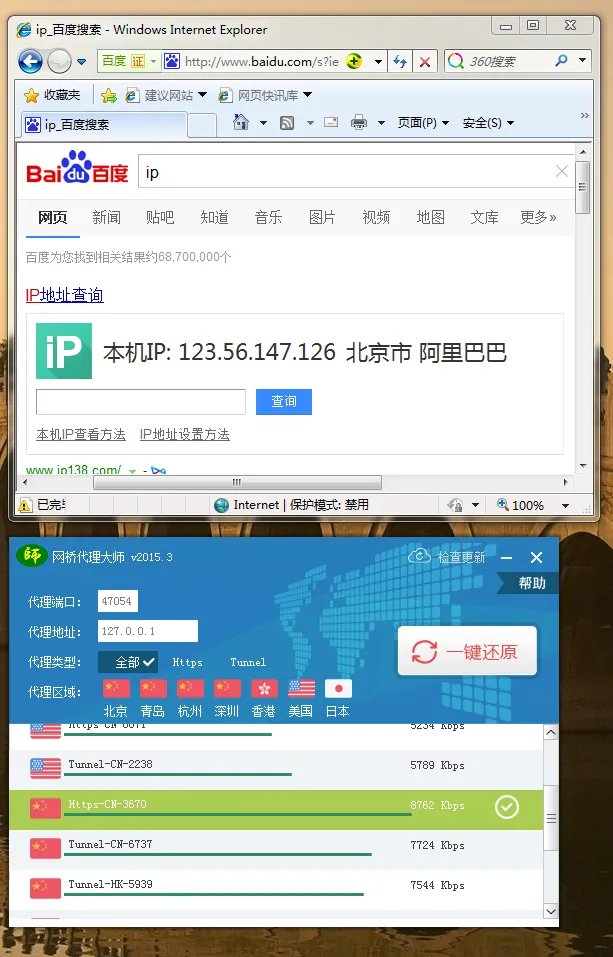Open the IP地址设置方法 link
The image size is (613, 957).
[184, 435]
